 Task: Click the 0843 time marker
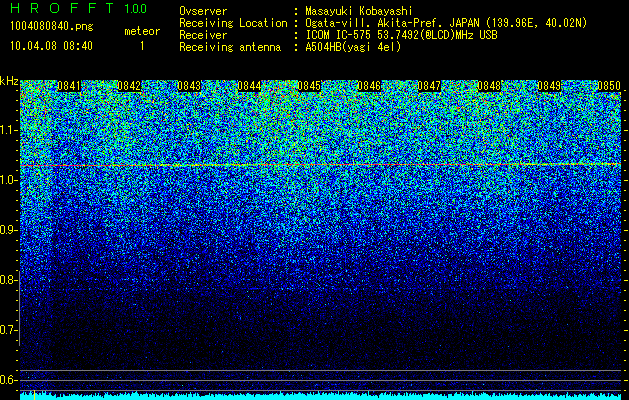point(189,86)
